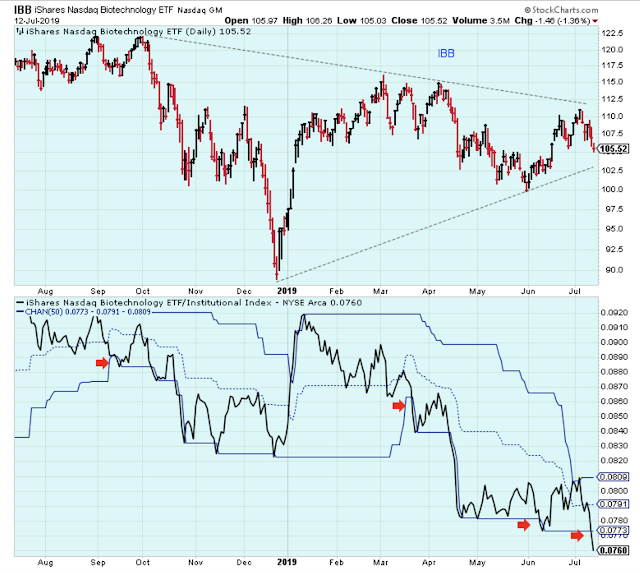Click the 112.5 price axis label
Viewport: 640px width, 573px height.
point(612,99)
